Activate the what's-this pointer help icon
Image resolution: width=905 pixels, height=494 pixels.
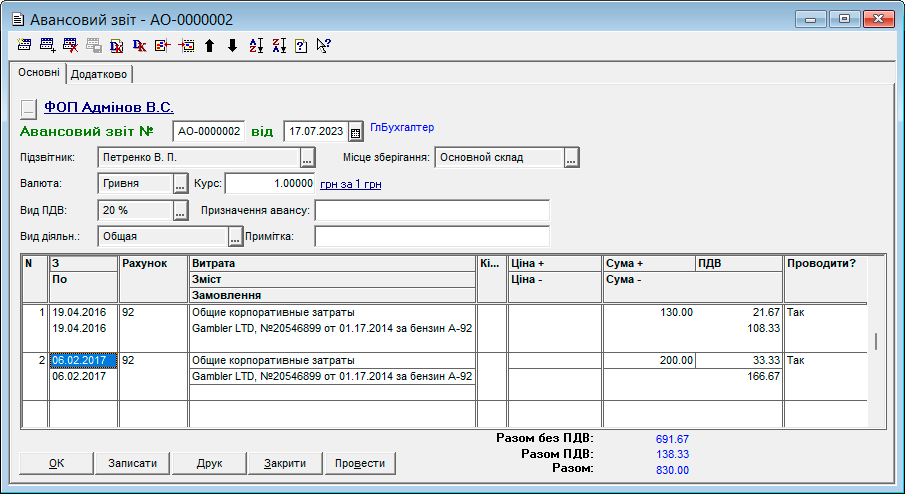323,45
